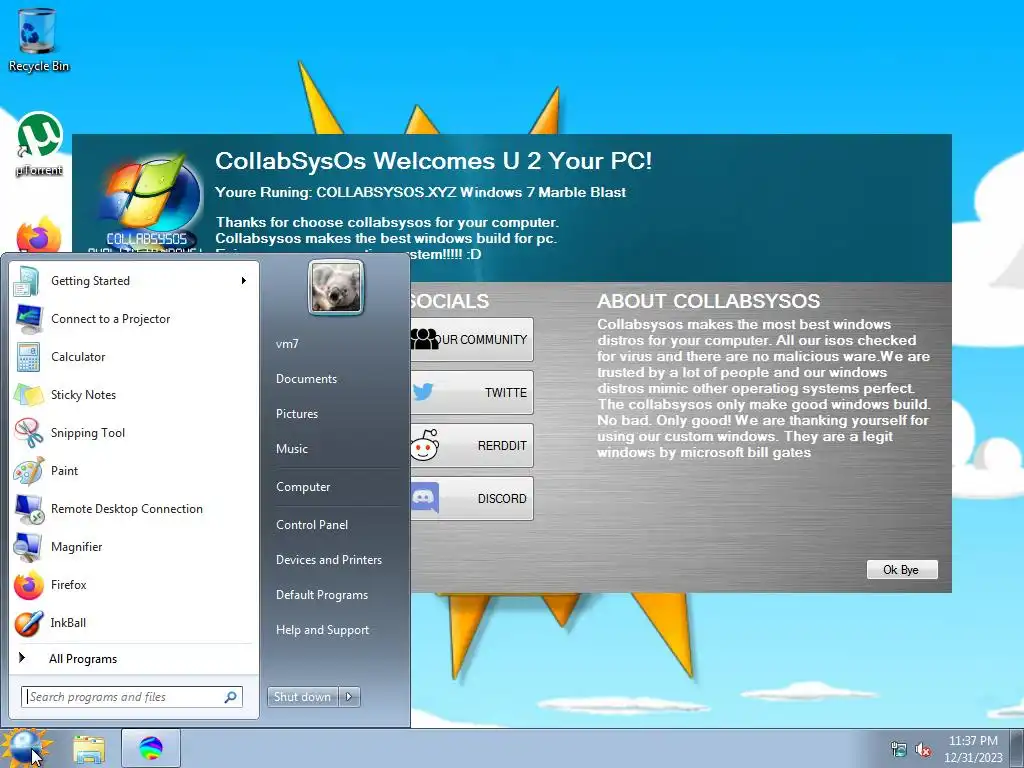Image resolution: width=1024 pixels, height=768 pixels.
Task: Click the ABOUT COLLABSYSOS heading
Action: pos(708,301)
